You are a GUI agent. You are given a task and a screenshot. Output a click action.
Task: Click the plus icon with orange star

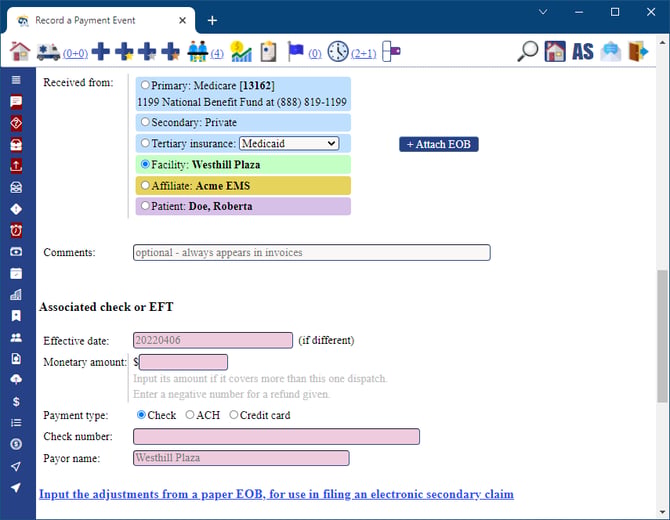click(x=170, y=52)
